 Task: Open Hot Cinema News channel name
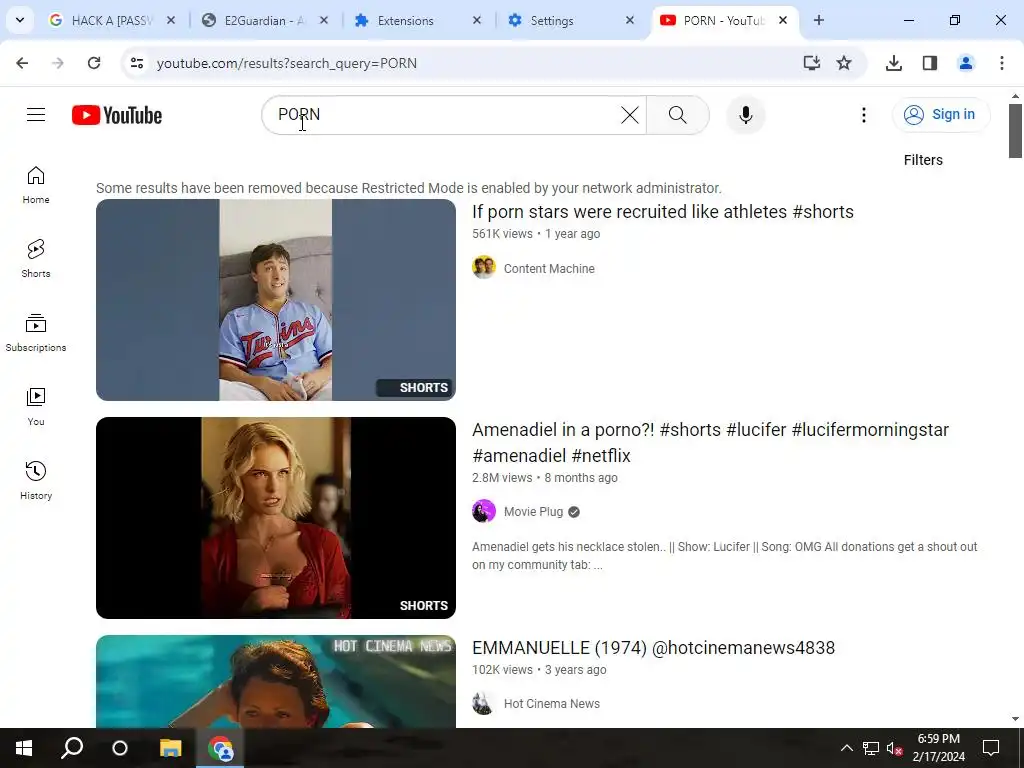tap(552, 703)
